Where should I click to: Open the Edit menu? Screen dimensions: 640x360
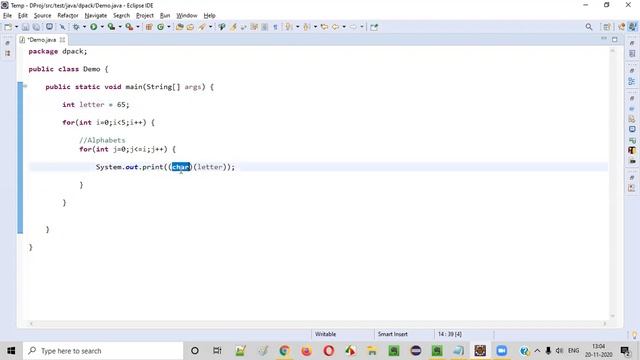22,16
